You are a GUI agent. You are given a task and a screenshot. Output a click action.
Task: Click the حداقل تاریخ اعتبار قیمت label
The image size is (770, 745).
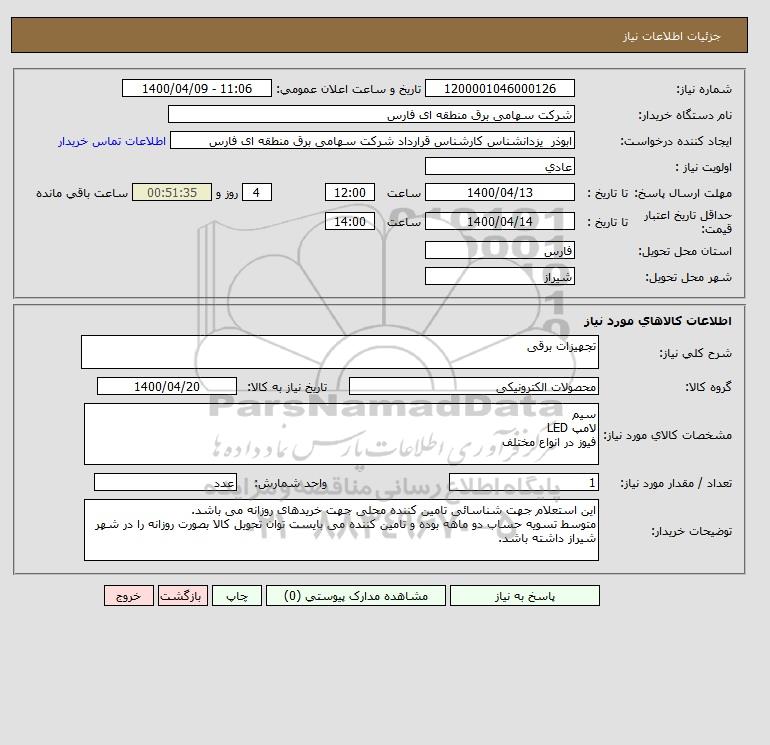click(688, 222)
